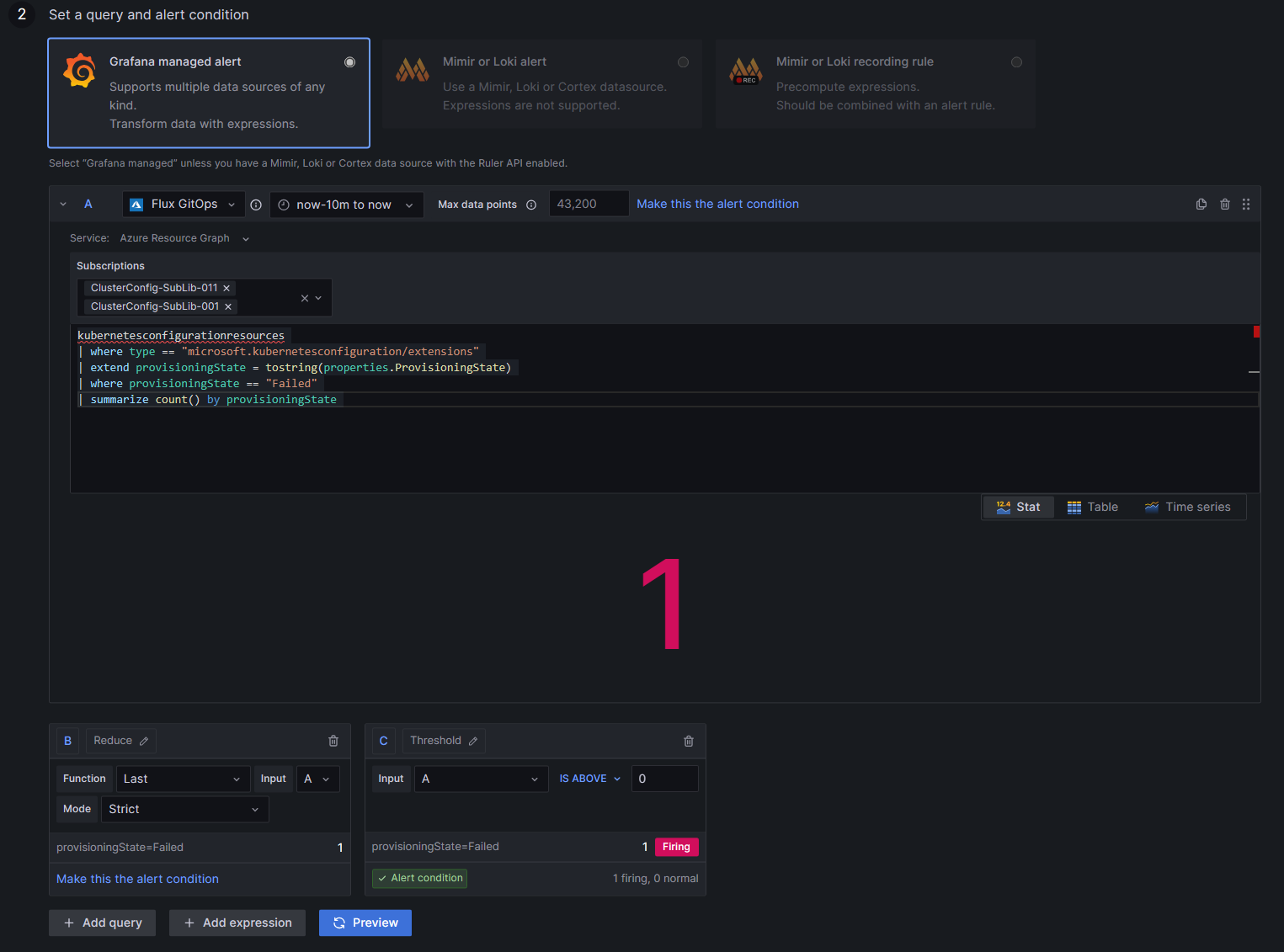This screenshot has height=952, width=1284.
Task: Click the provisioningState=Failed row in Reduce result
Action: click(x=200, y=848)
